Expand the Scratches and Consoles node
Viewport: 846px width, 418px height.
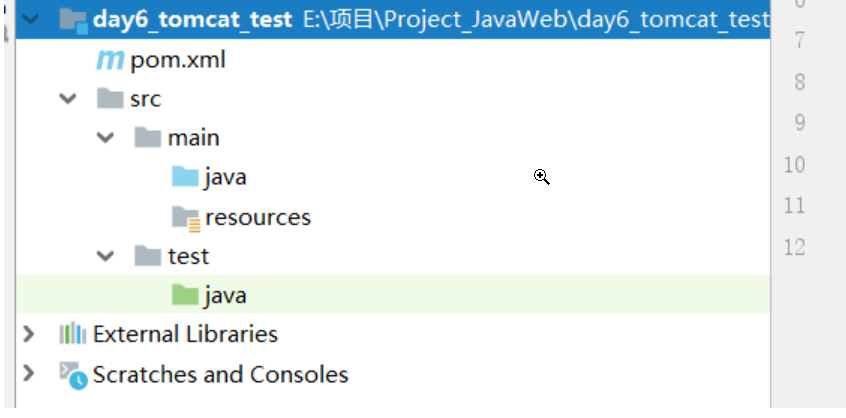(28, 373)
